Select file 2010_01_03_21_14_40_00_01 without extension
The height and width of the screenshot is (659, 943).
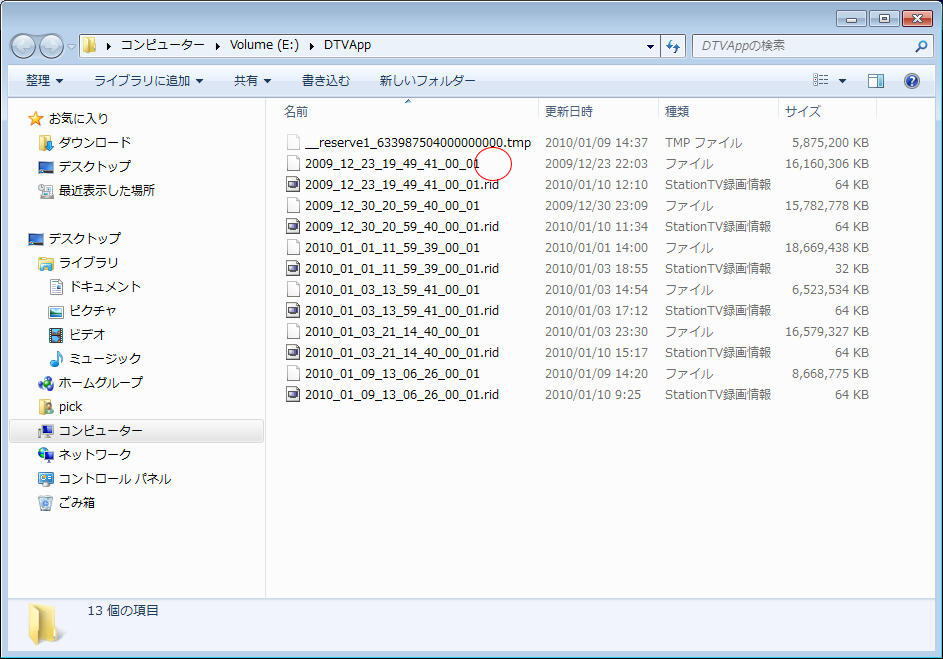[x=392, y=332]
